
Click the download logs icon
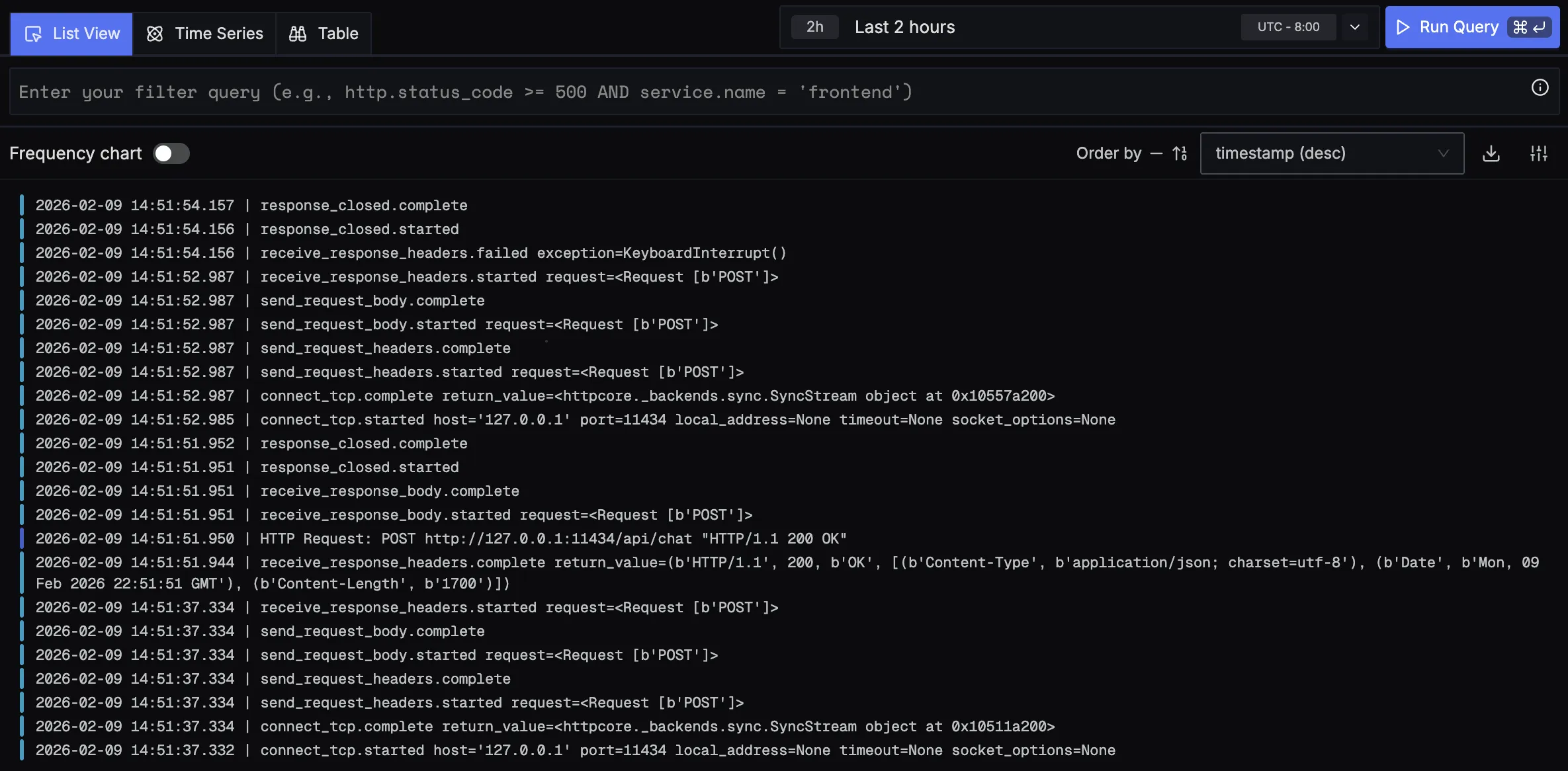pos(1491,153)
